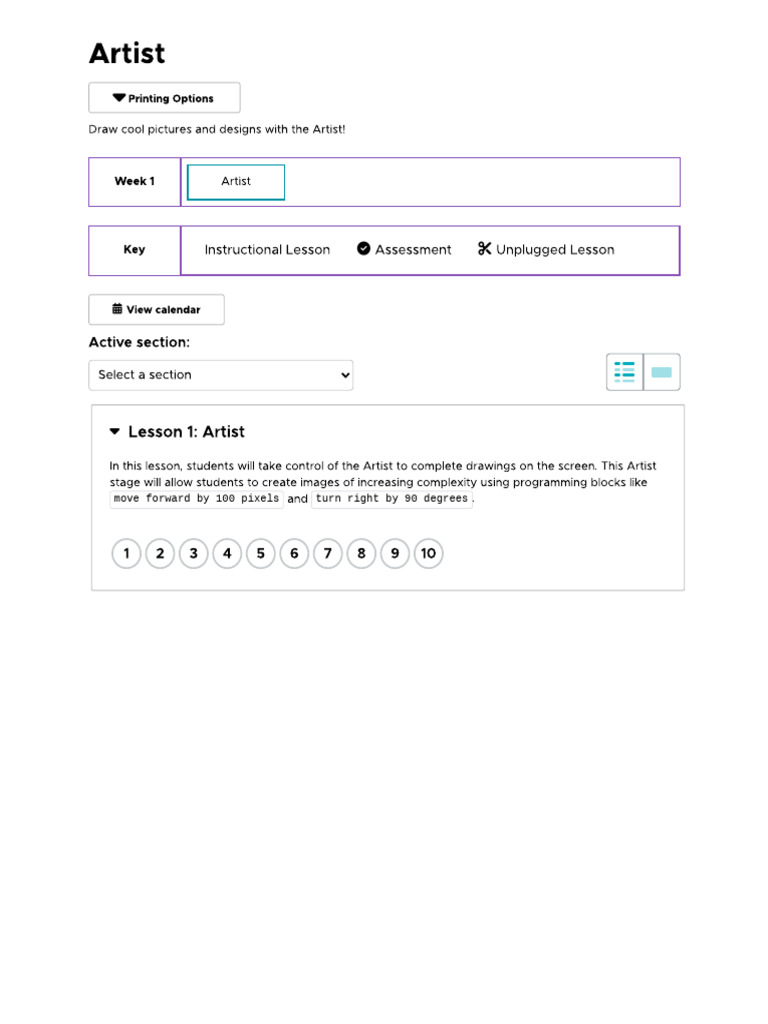
Task: Click the Lesson 1: Artist heading
Action: (x=186, y=432)
